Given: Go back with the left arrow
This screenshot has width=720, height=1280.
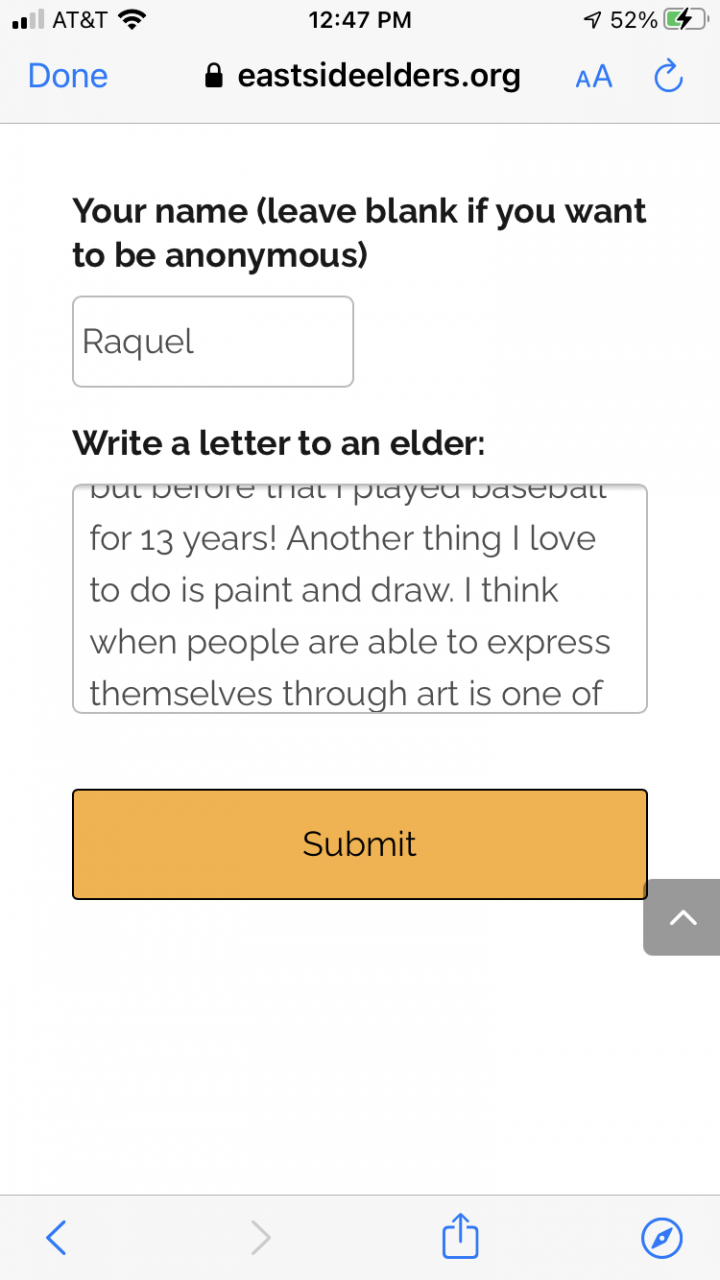Looking at the screenshot, I should tap(57, 1238).
